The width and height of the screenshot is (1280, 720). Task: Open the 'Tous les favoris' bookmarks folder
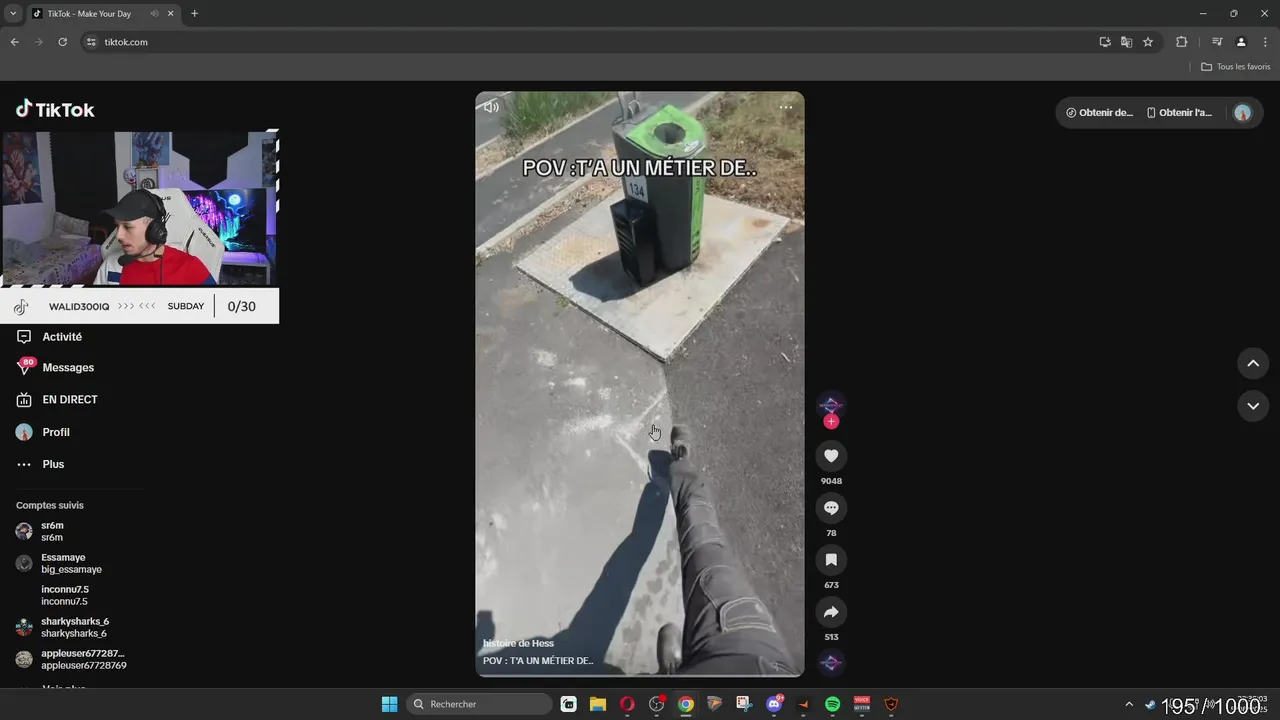point(1236,67)
